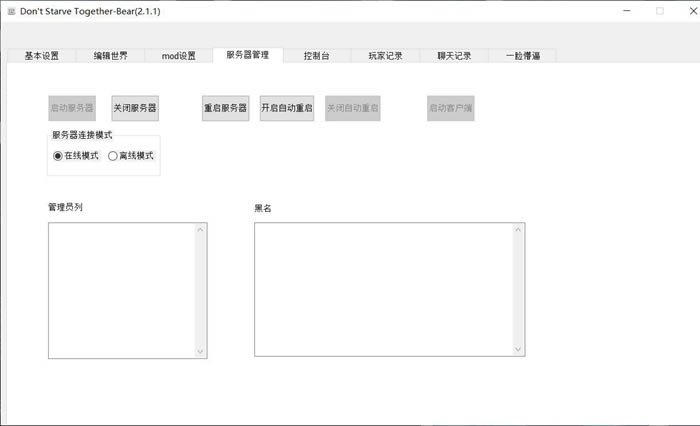The image size is (700, 426).
Task: Click inside the 黑名 list box
Action: [x=383, y=289]
